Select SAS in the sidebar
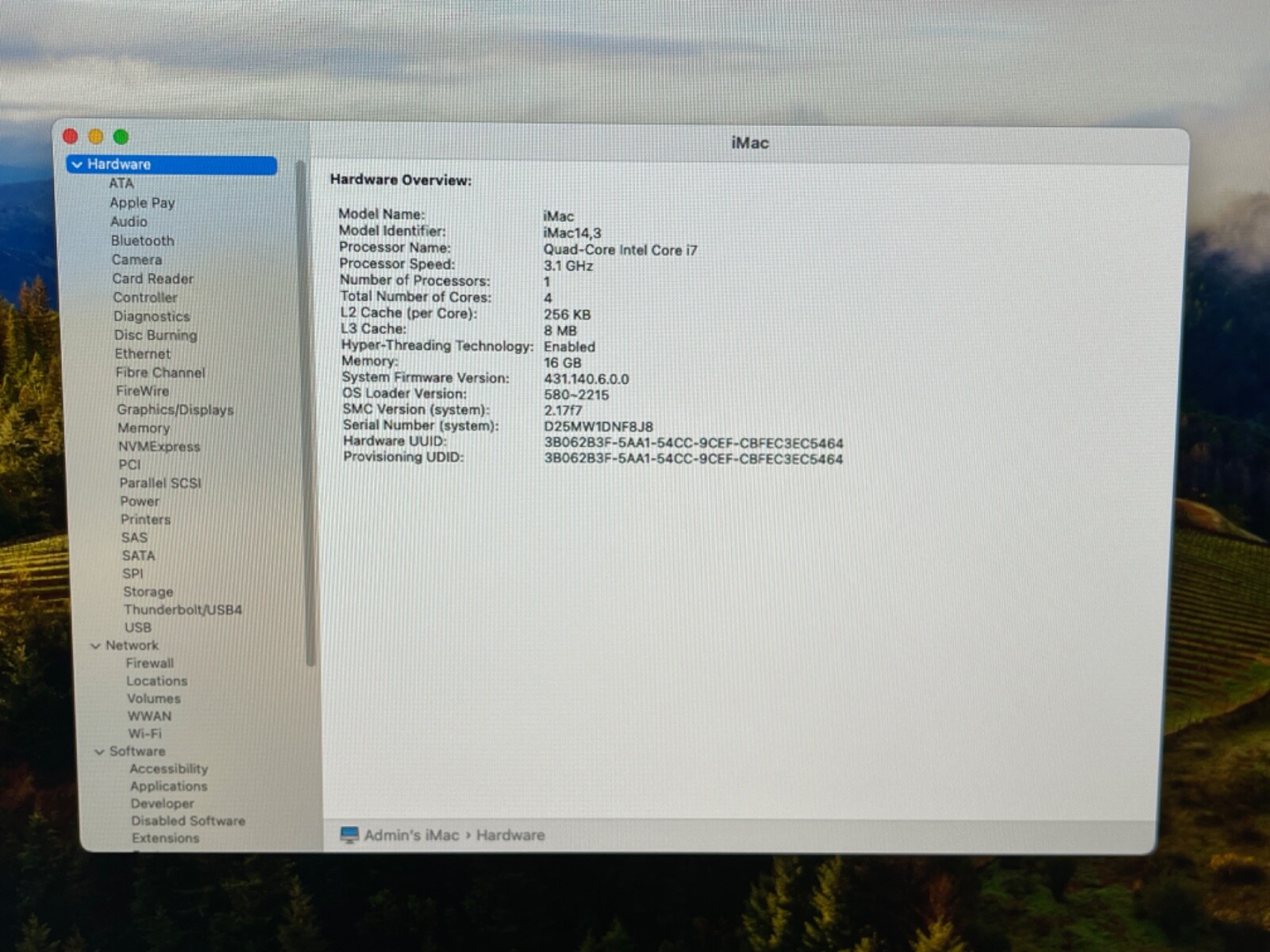Screen dimensions: 1270x952 [x=134, y=537]
